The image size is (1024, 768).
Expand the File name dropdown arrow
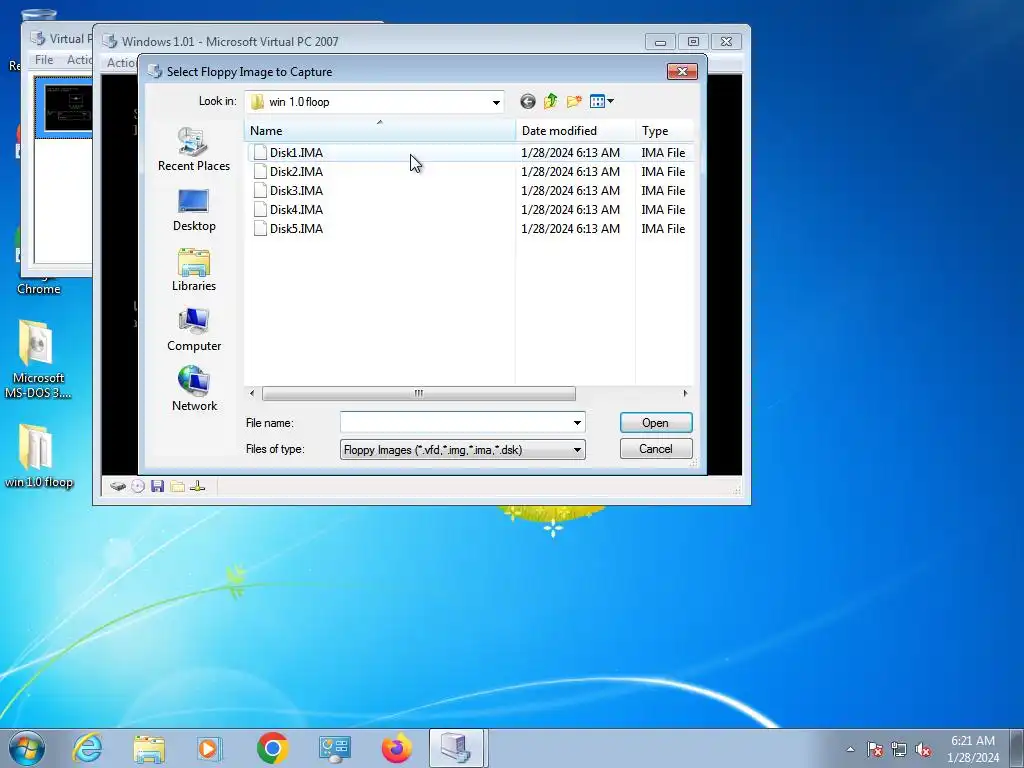(x=577, y=423)
